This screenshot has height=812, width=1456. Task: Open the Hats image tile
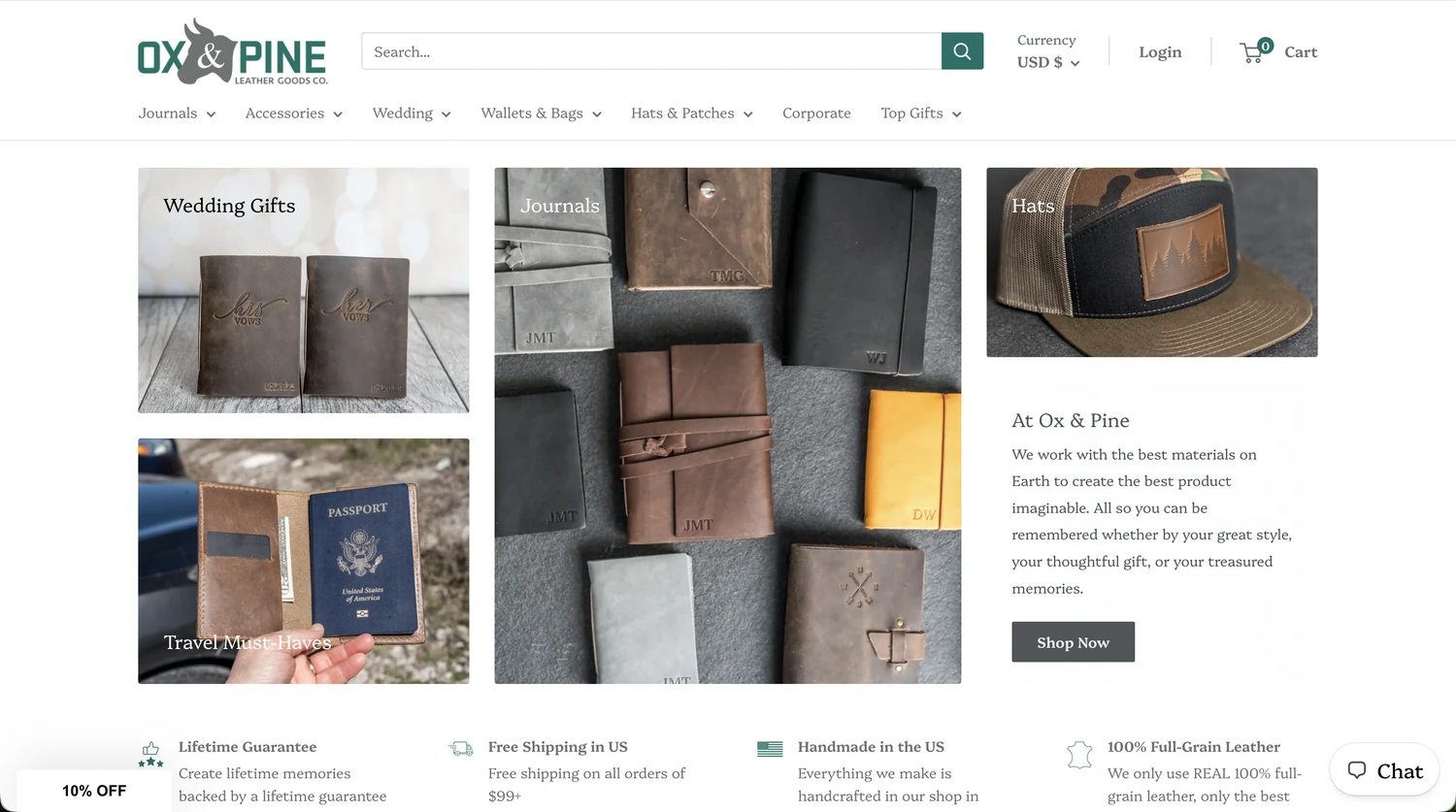pos(1152,262)
